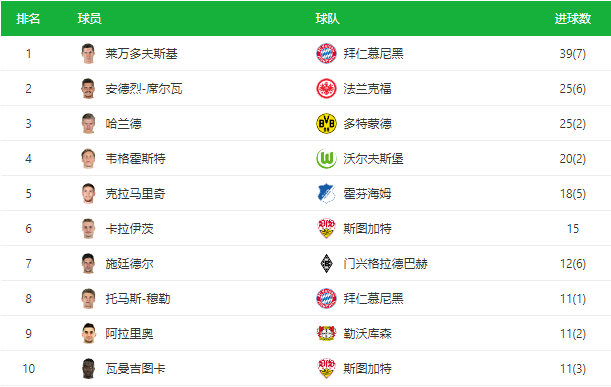Viewport: 611px width, 387px height.
Task: Click the 排名 column header
Action: 28,18
